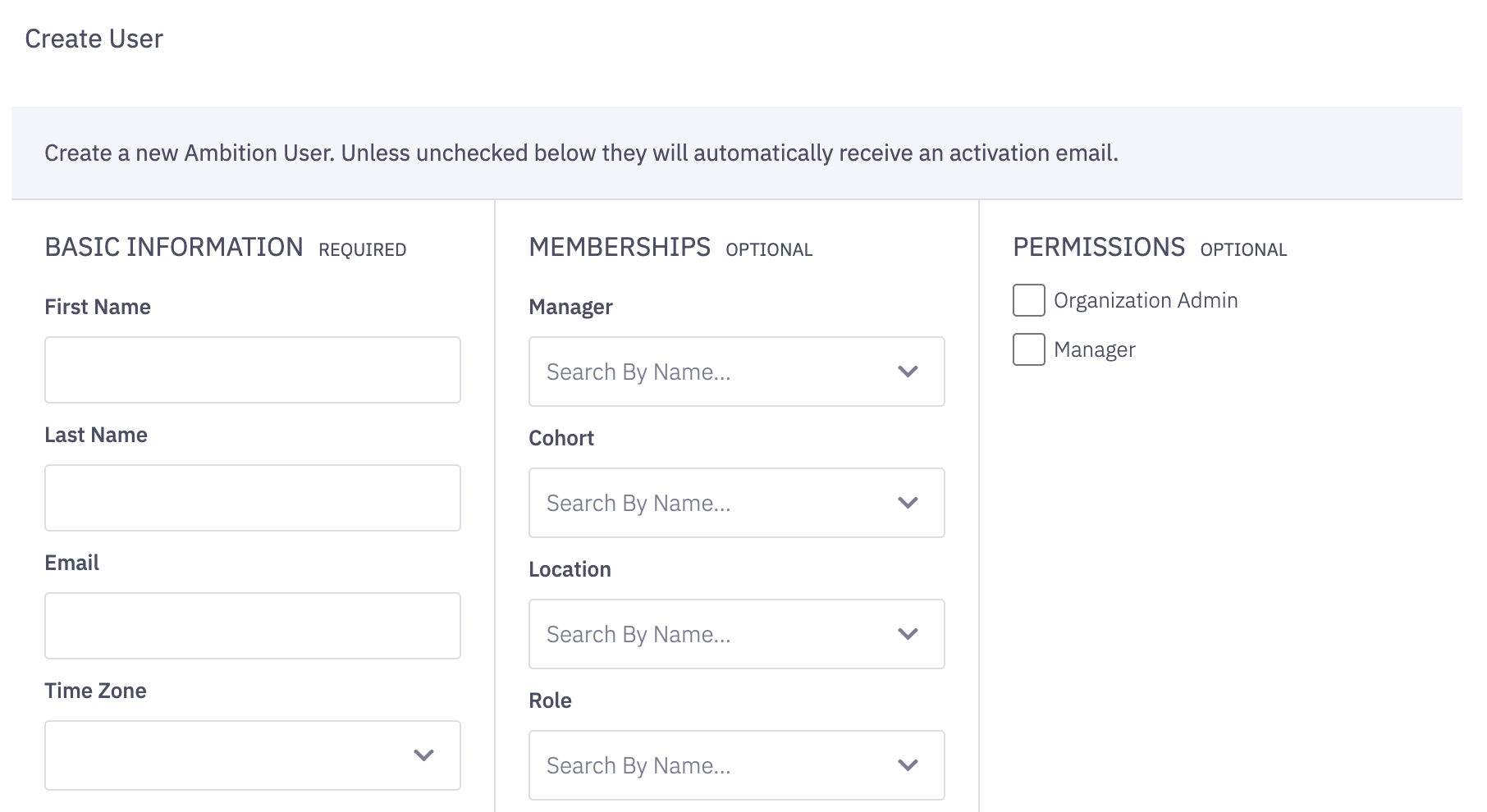Click the Permissions section heading
1487x812 pixels.
coord(1099,247)
